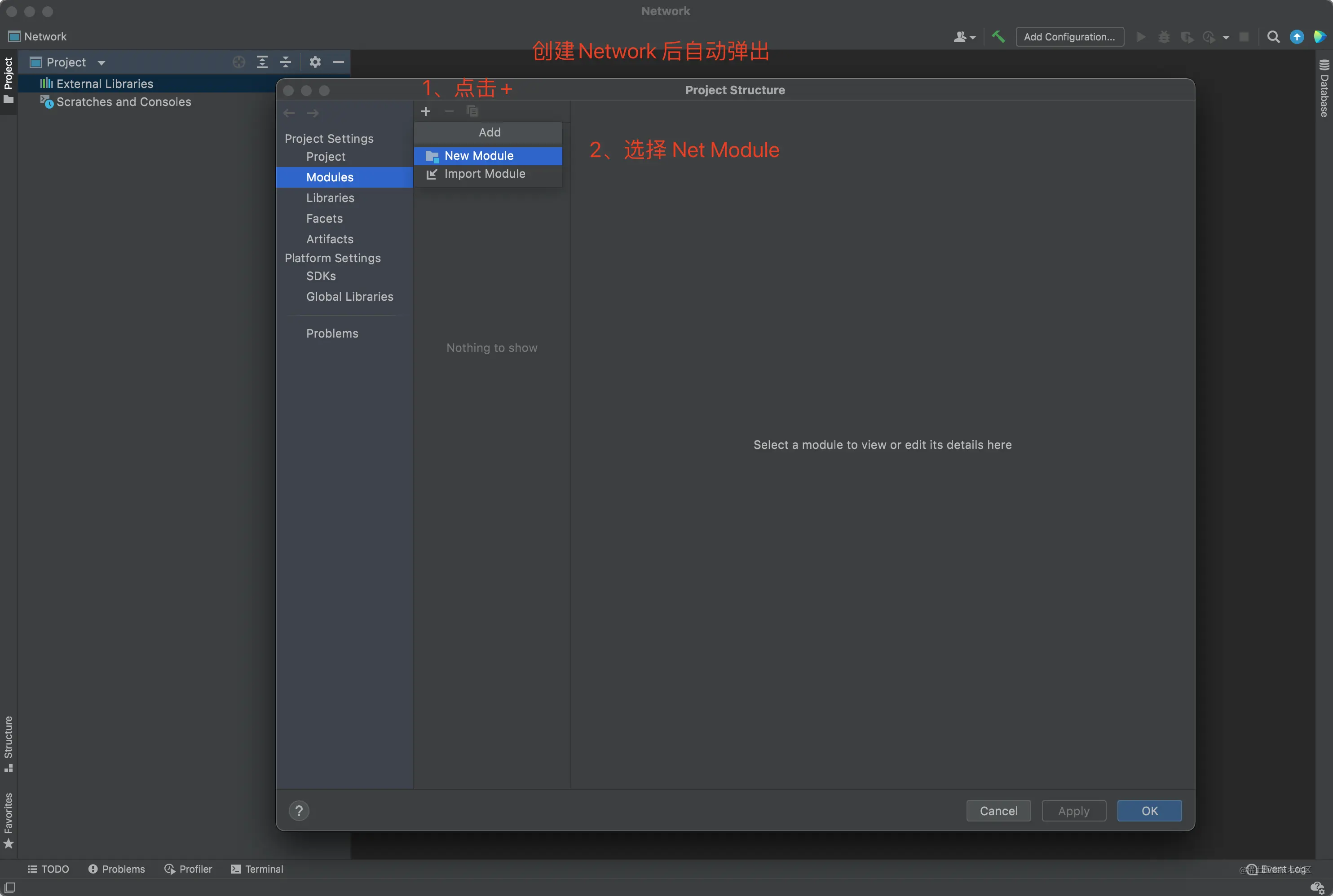The width and height of the screenshot is (1333, 896).
Task: Click the OK button
Action: pos(1149,811)
